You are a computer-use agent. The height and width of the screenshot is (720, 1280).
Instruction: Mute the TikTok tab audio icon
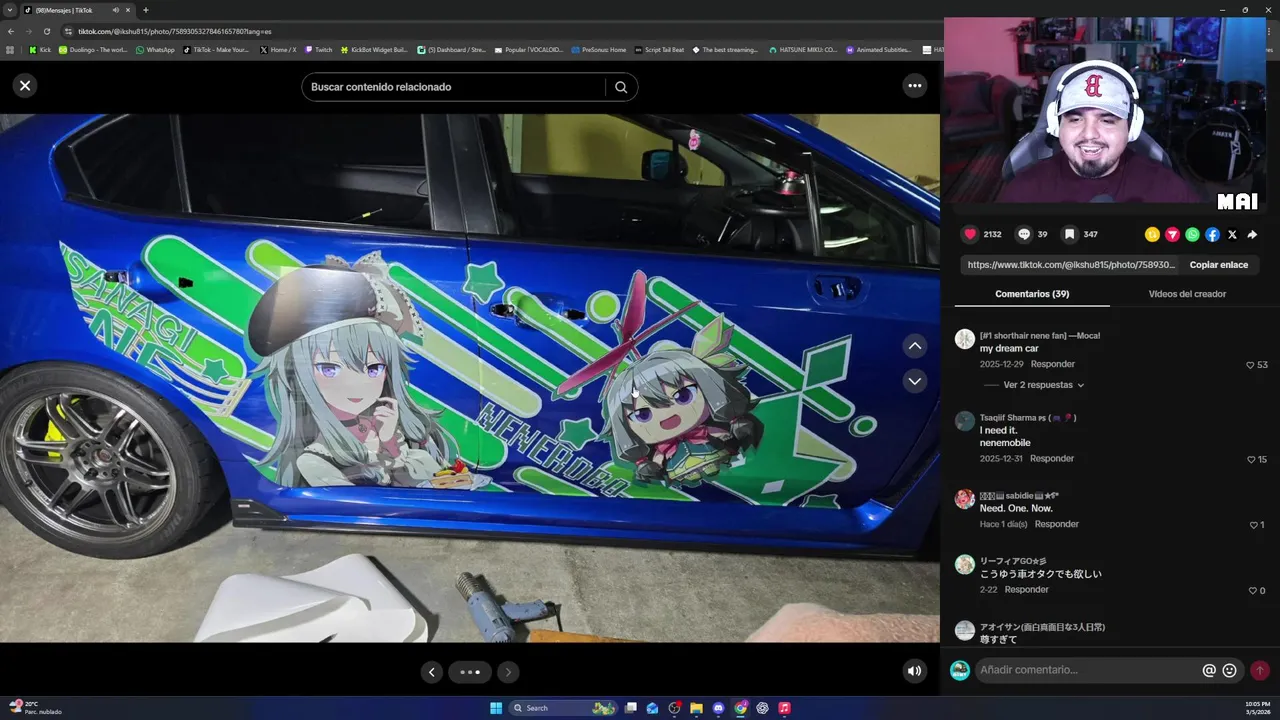(116, 10)
